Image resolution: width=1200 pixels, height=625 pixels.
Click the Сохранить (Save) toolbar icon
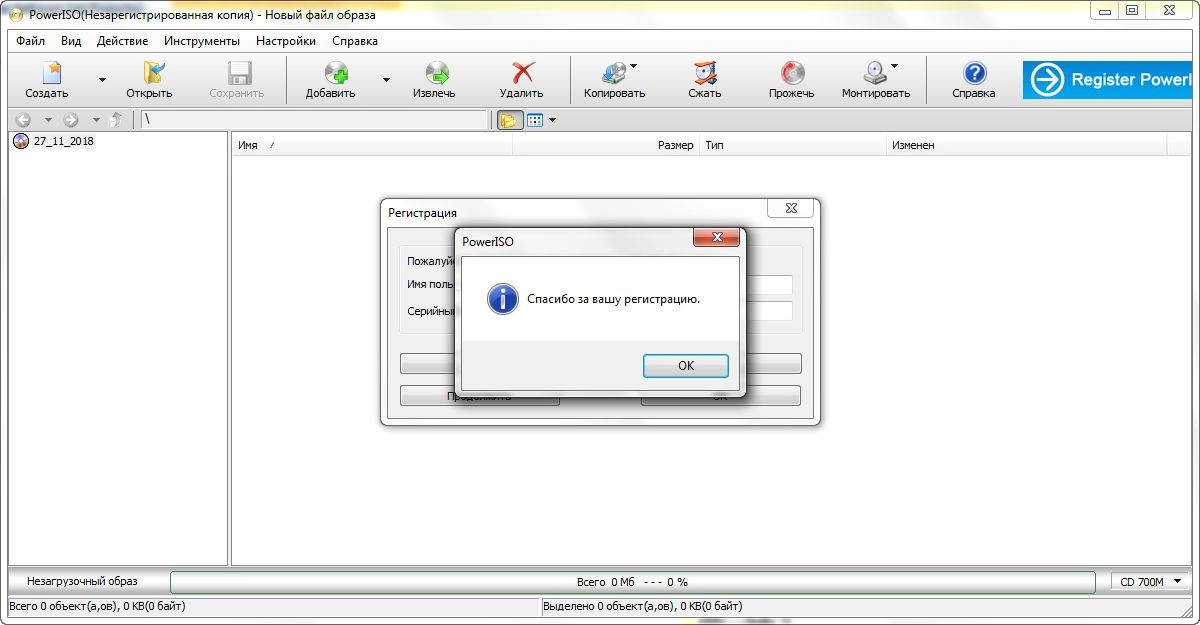click(237, 80)
